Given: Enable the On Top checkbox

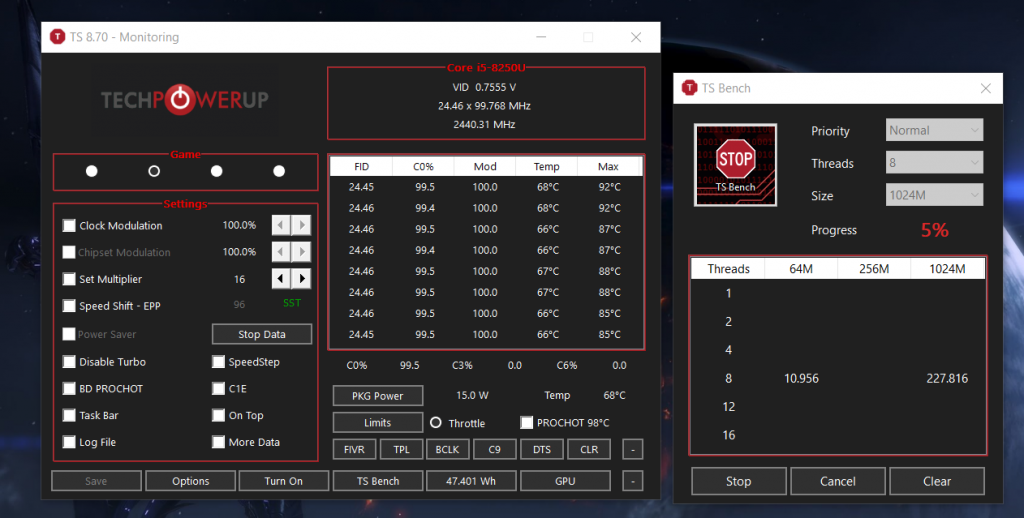Looking at the screenshot, I should coord(218,415).
